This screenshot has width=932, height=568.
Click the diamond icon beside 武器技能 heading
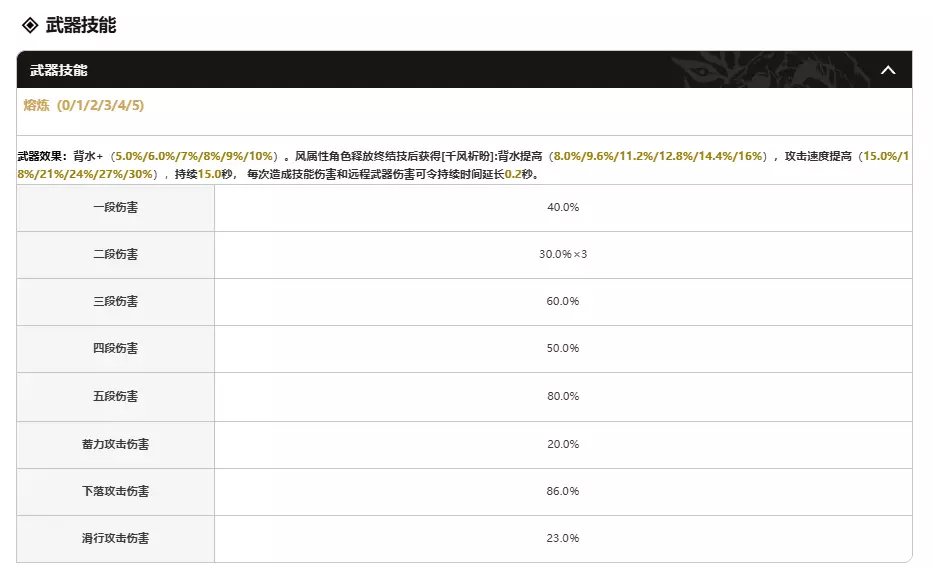30,26
